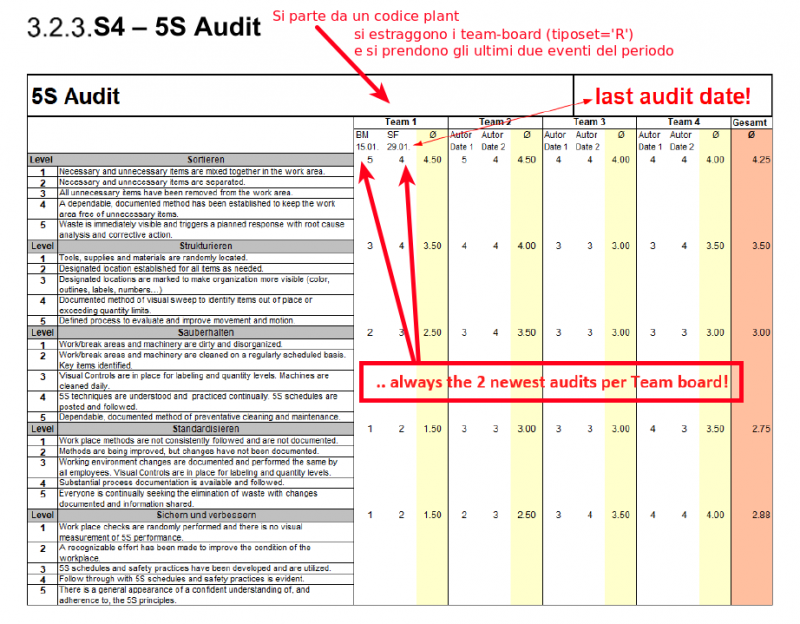
Task: Select the Team 1 column header
Action: pyautogui.click(x=400, y=122)
